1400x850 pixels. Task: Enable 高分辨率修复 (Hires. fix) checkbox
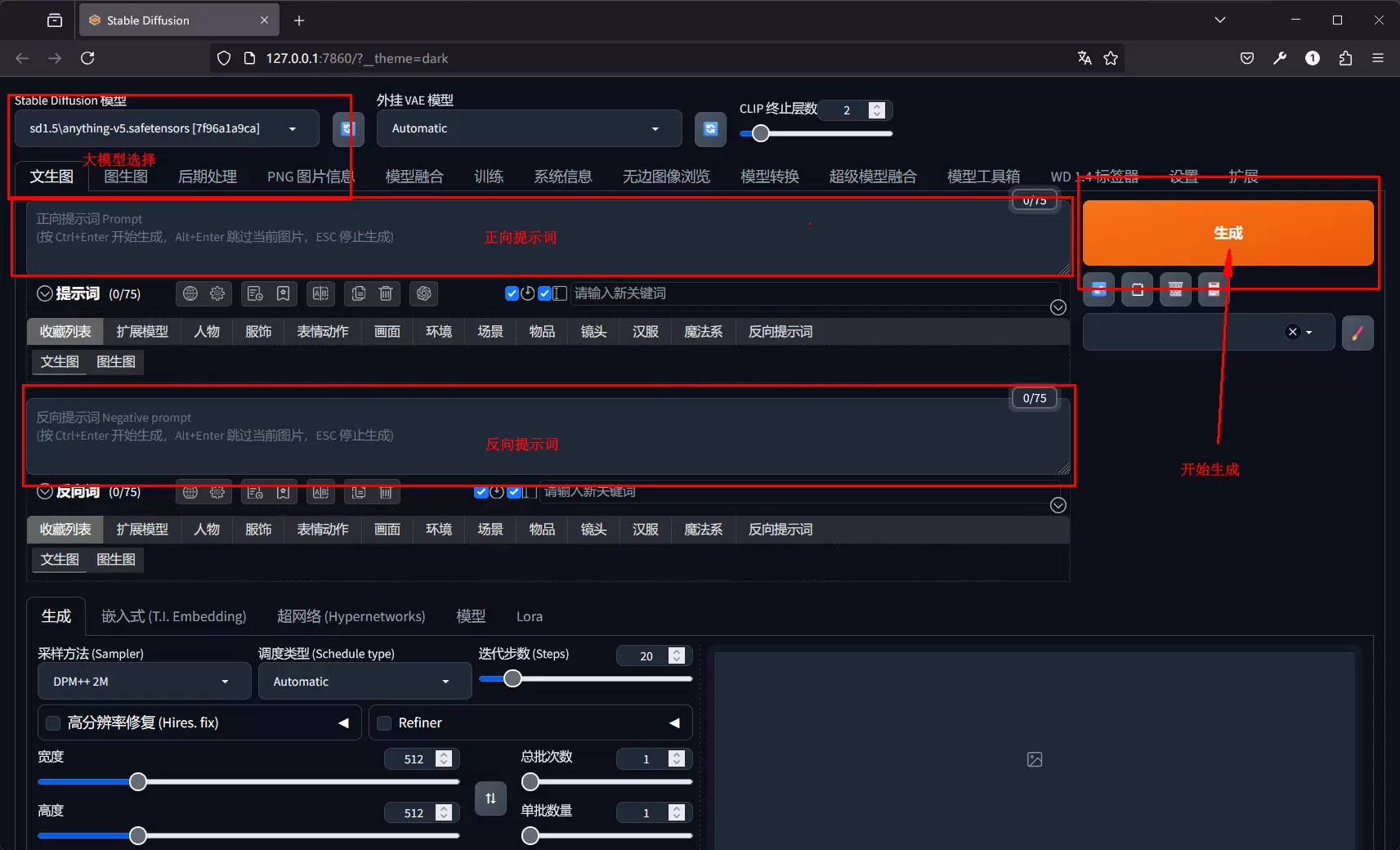53,722
